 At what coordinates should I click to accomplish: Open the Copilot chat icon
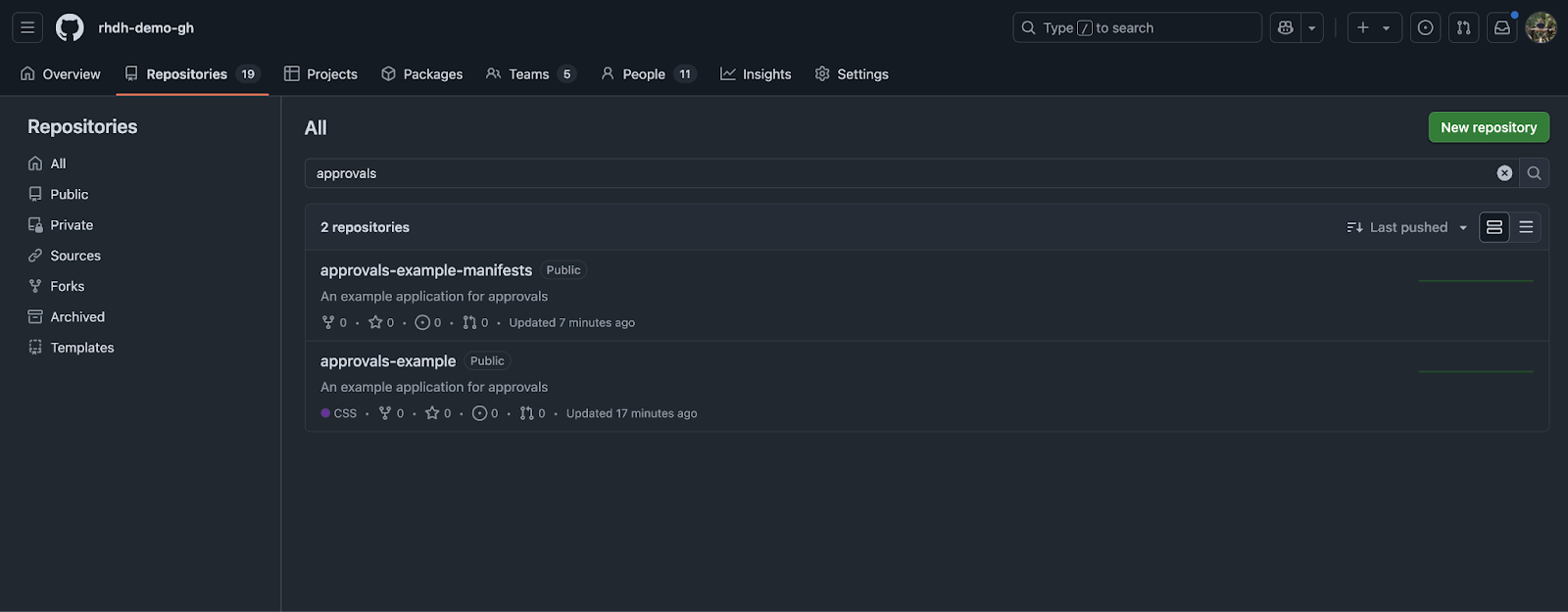(1286, 27)
